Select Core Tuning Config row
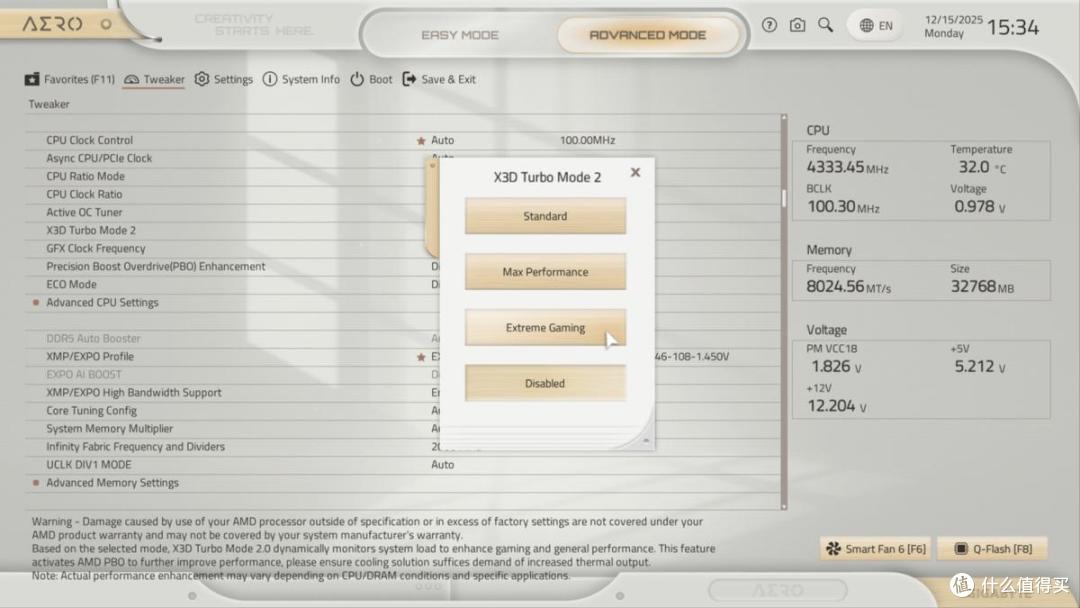 coord(403,410)
